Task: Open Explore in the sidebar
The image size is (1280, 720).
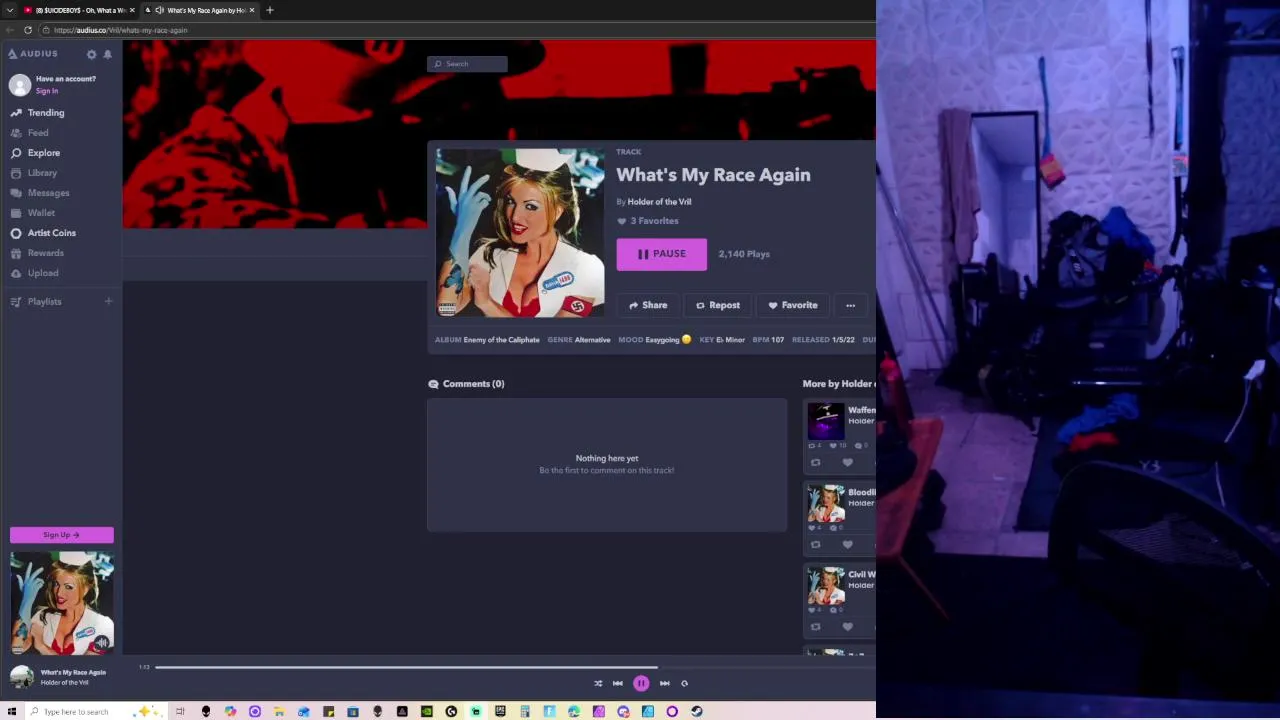Action: coord(44,153)
